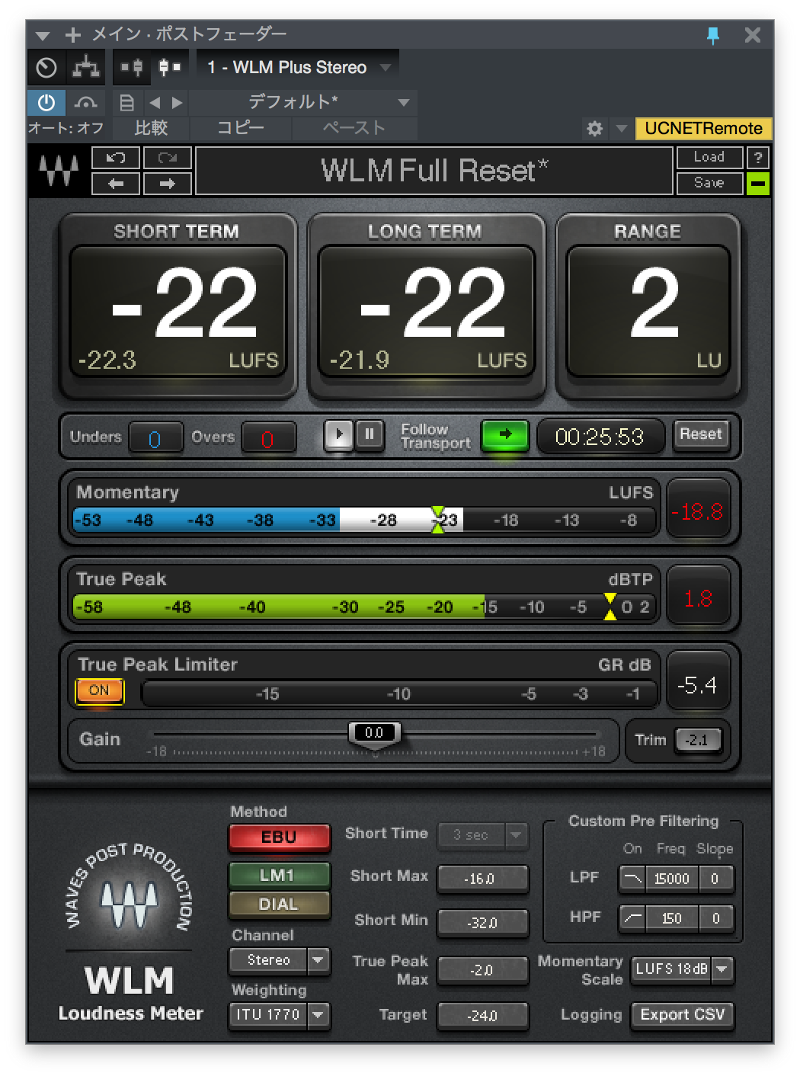
Task: Click the UCNETRemote button
Action: tap(703, 128)
